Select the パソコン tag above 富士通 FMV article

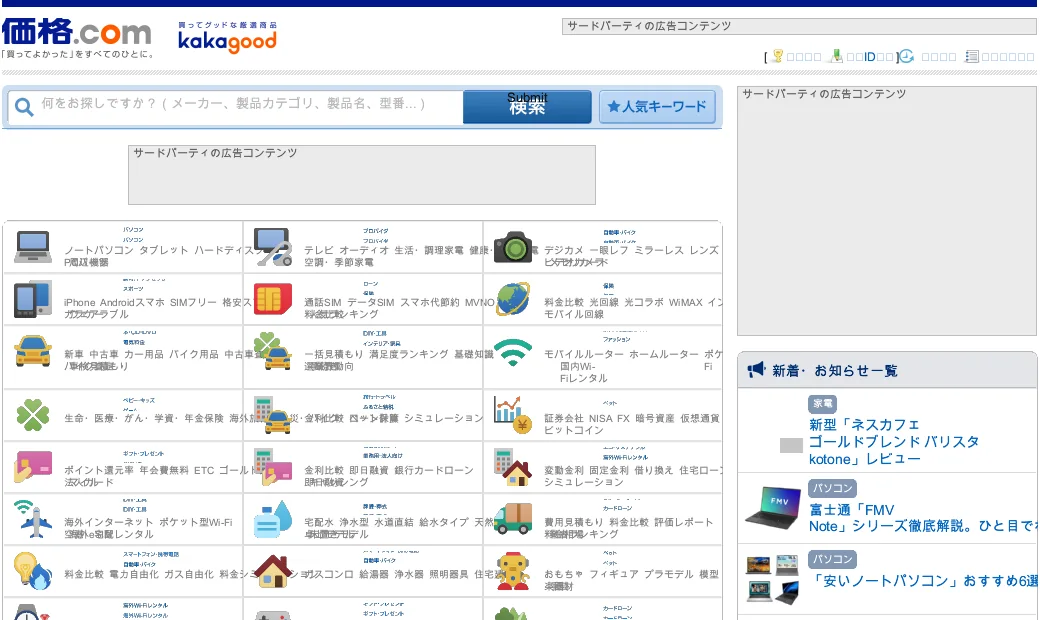pyautogui.click(x=832, y=488)
